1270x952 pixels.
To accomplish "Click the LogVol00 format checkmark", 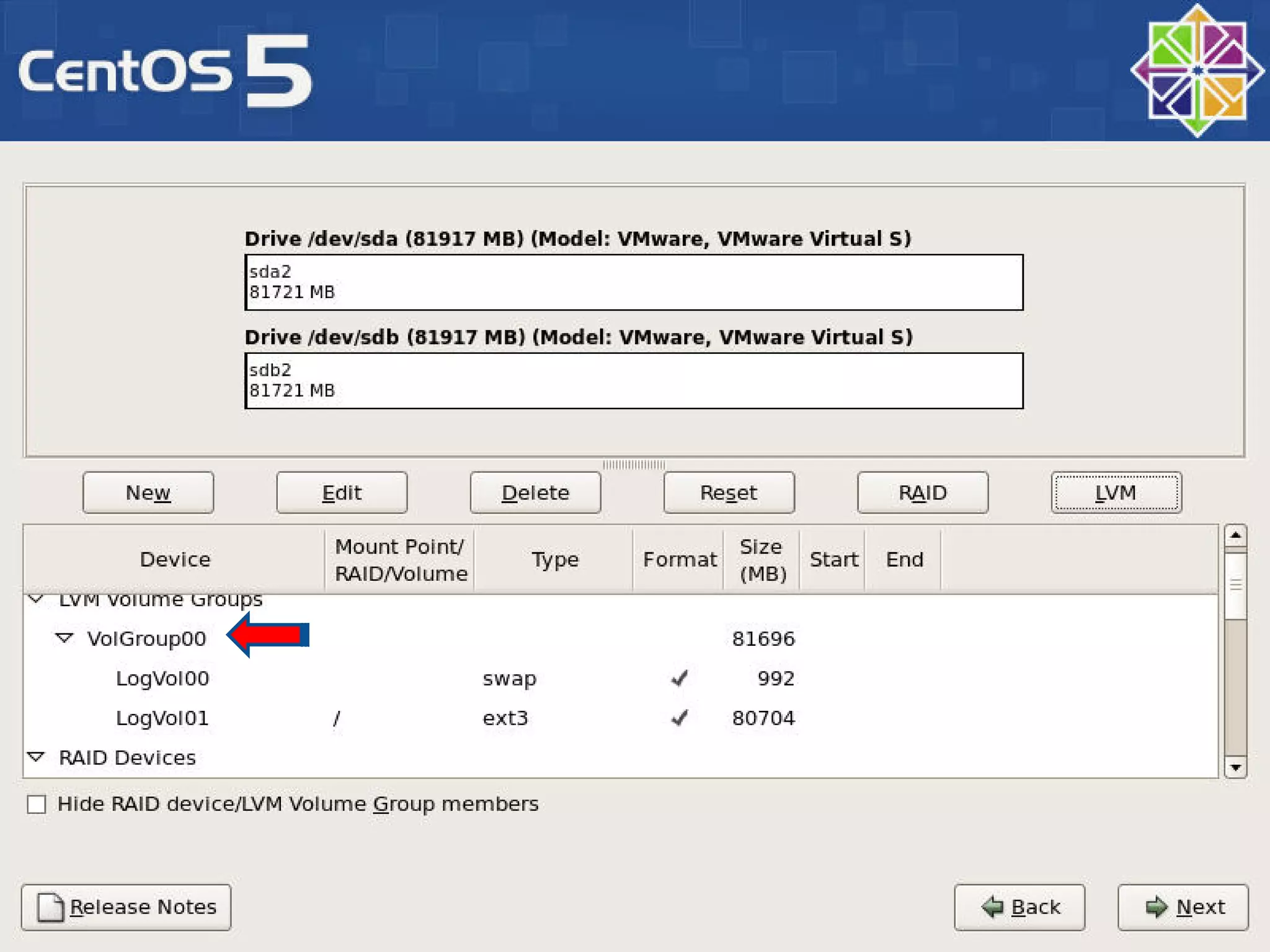I will [680, 678].
